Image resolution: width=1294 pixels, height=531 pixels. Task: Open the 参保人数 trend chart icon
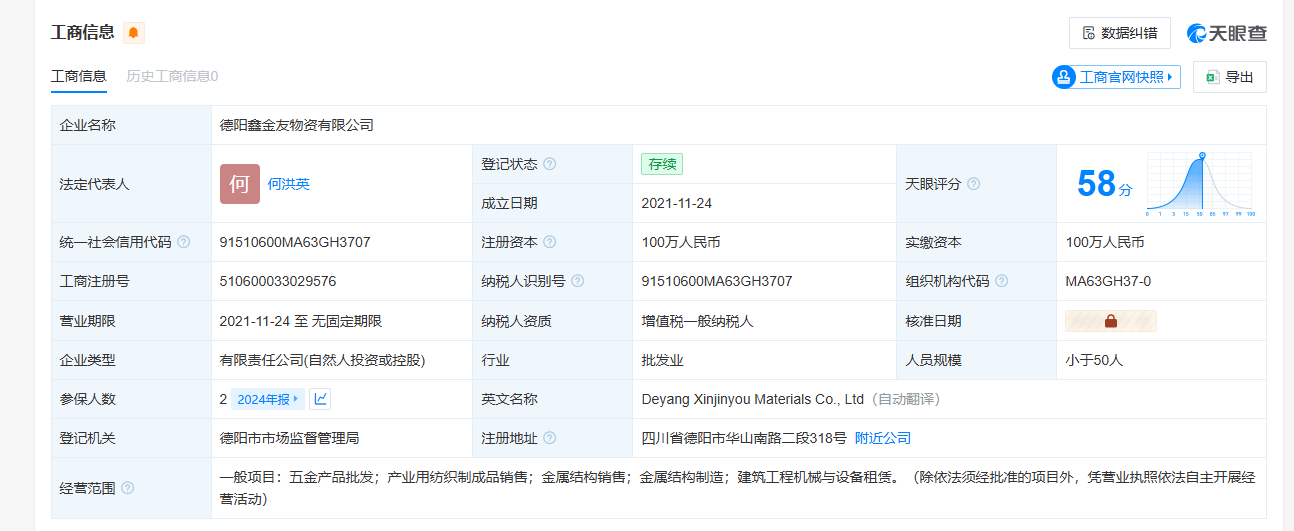tap(320, 399)
